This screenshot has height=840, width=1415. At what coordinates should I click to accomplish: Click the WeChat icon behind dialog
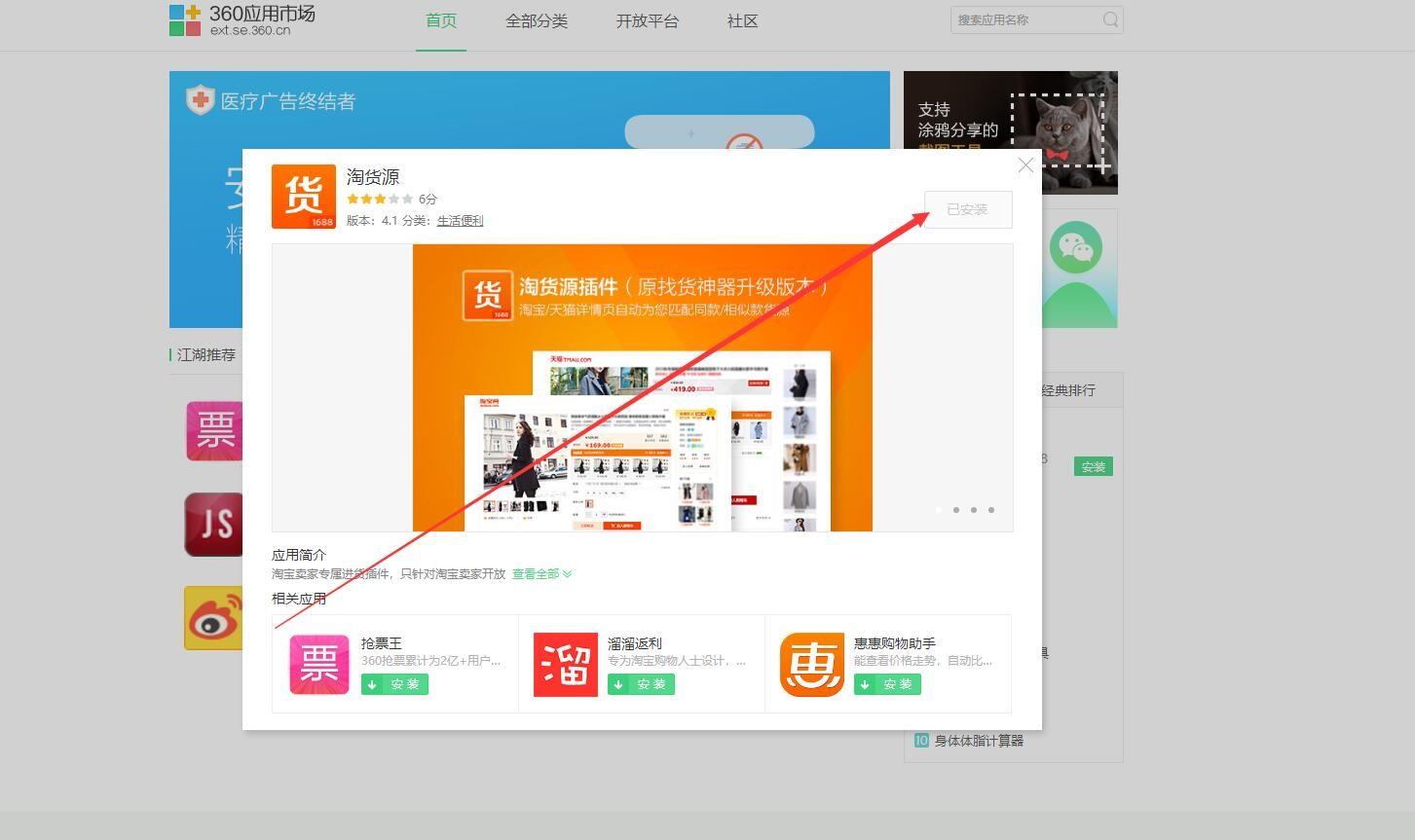pyautogui.click(x=1076, y=247)
